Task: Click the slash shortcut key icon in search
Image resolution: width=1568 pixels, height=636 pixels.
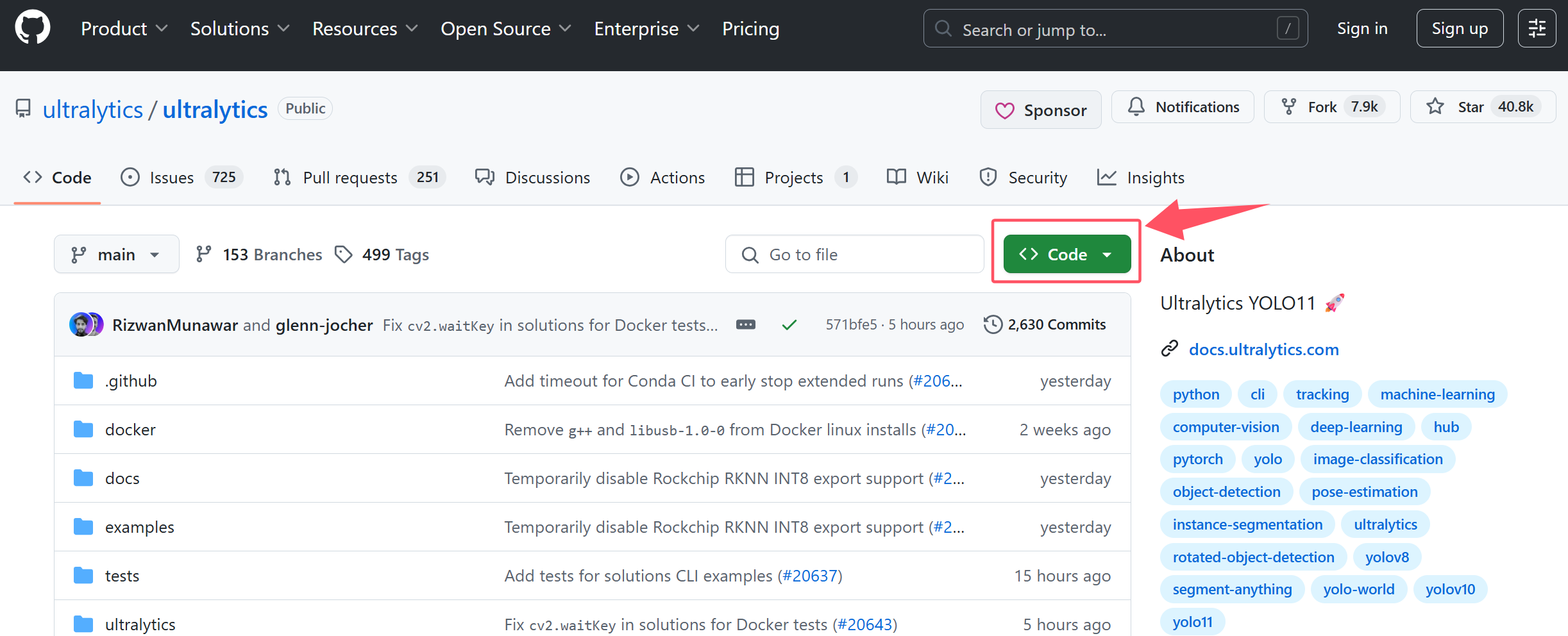Action: (1288, 29)
